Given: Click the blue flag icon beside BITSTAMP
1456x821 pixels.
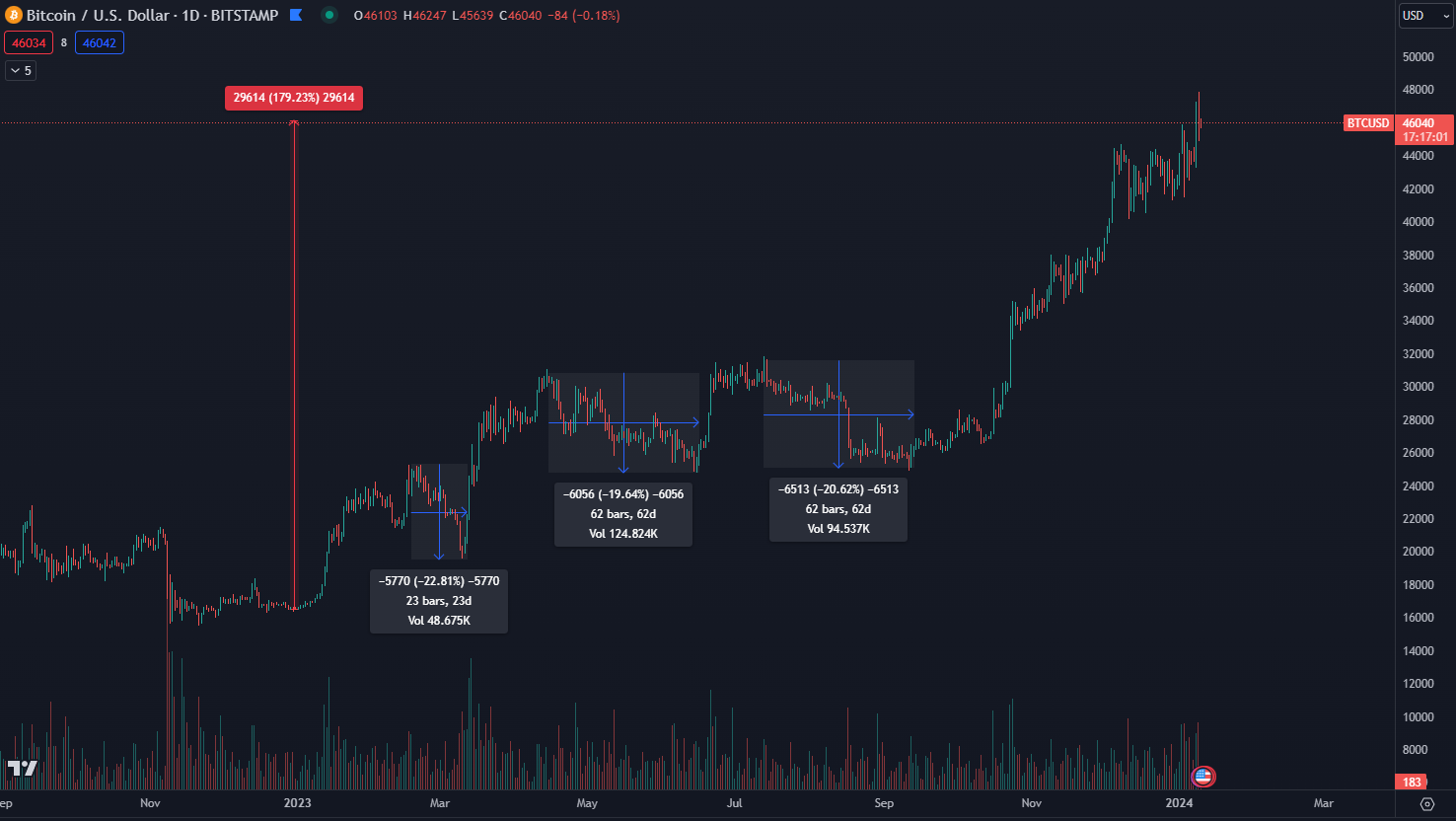Looking at the screenshot, I should pos(296,16).
